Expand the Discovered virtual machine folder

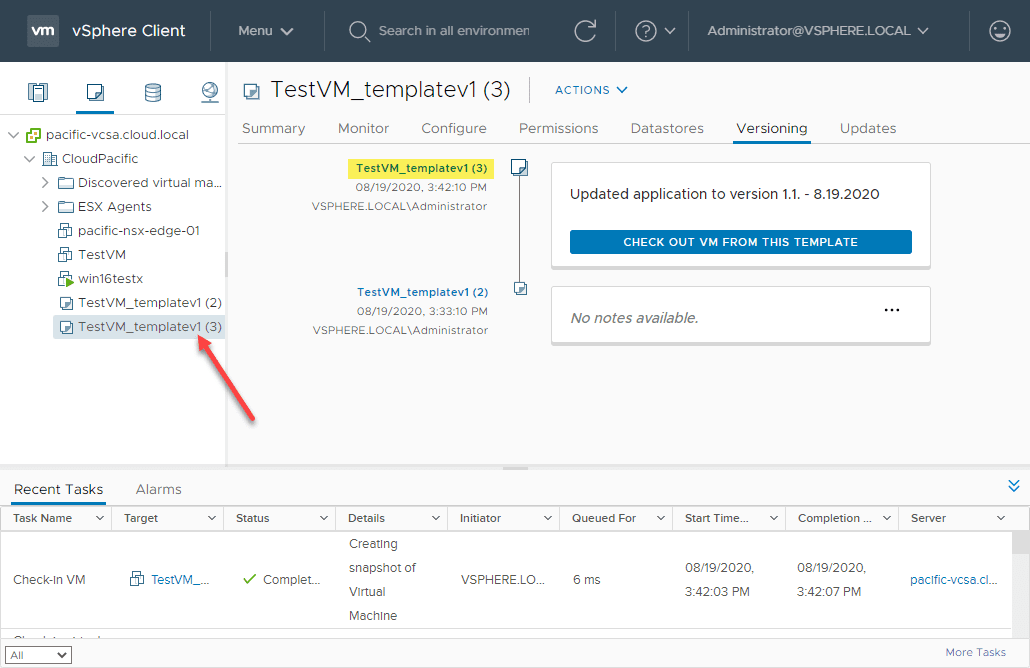point(45,183)
